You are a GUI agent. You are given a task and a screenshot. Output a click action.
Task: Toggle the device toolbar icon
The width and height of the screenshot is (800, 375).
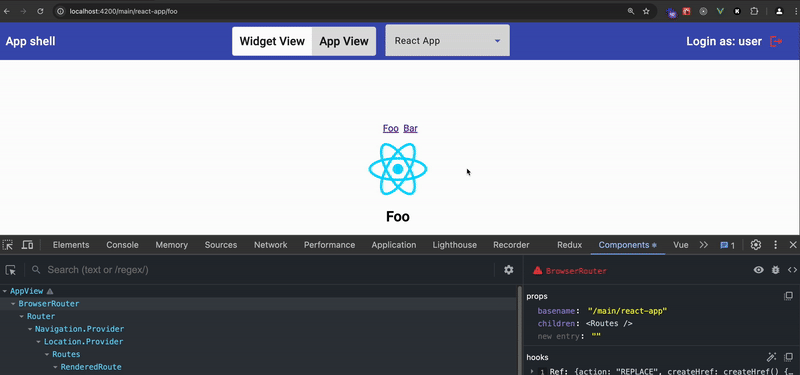click(x=27, y=245)
